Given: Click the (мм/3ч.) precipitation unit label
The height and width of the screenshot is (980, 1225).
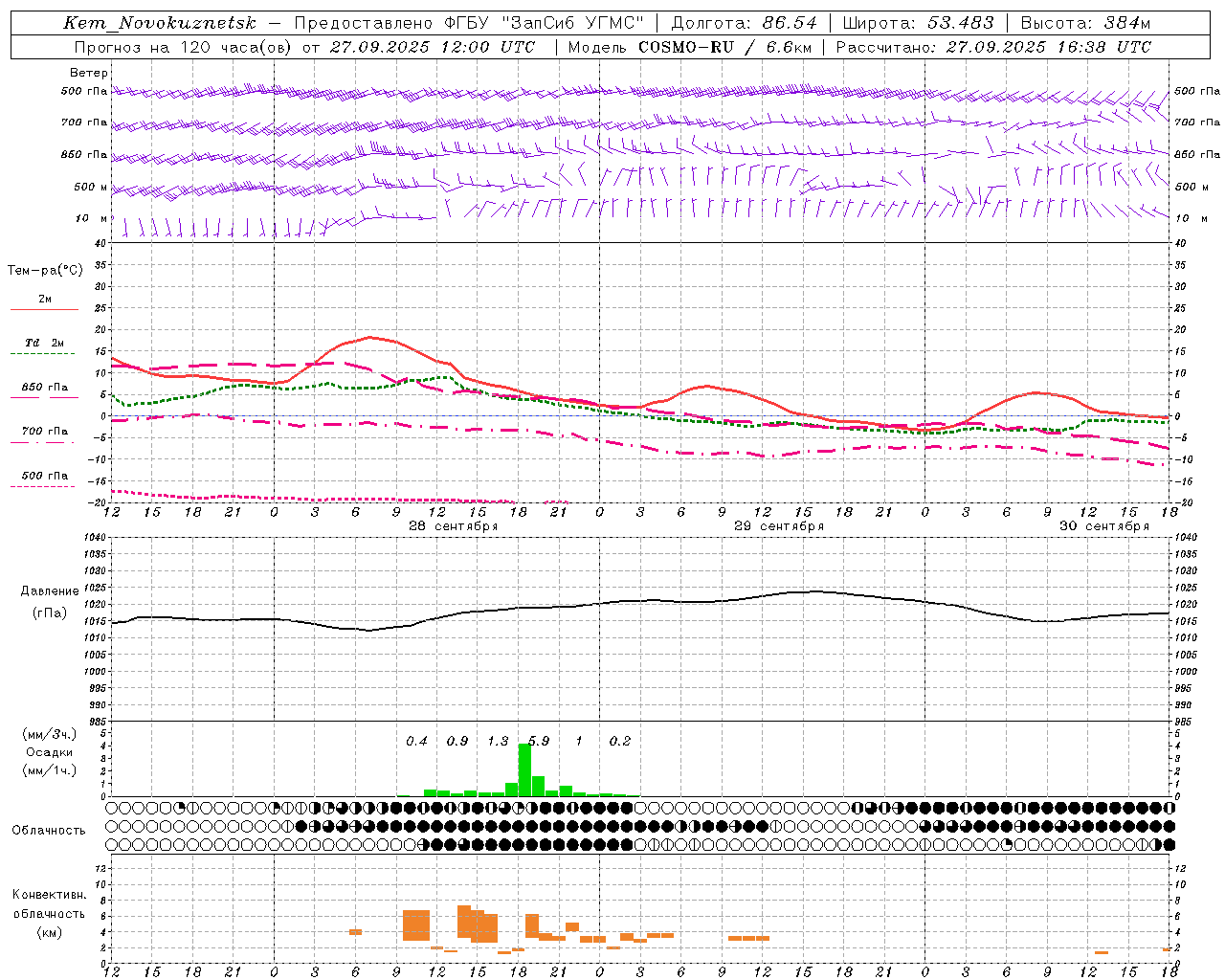Looking at the screenshot, I should click(50, 735).
